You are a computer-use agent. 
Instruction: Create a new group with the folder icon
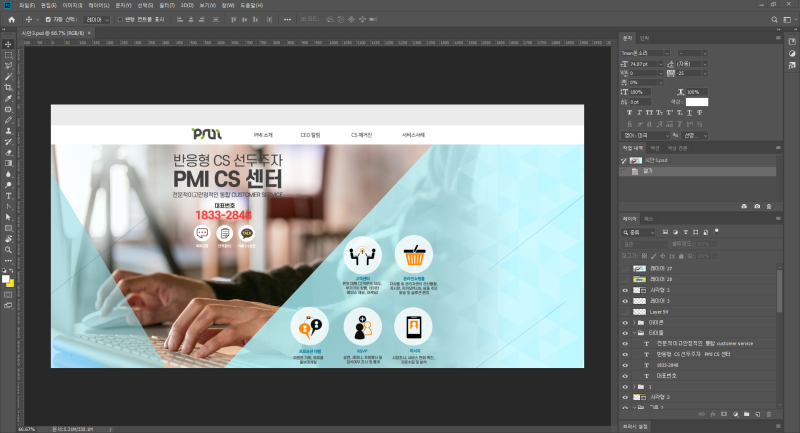(x=746, y=414)
